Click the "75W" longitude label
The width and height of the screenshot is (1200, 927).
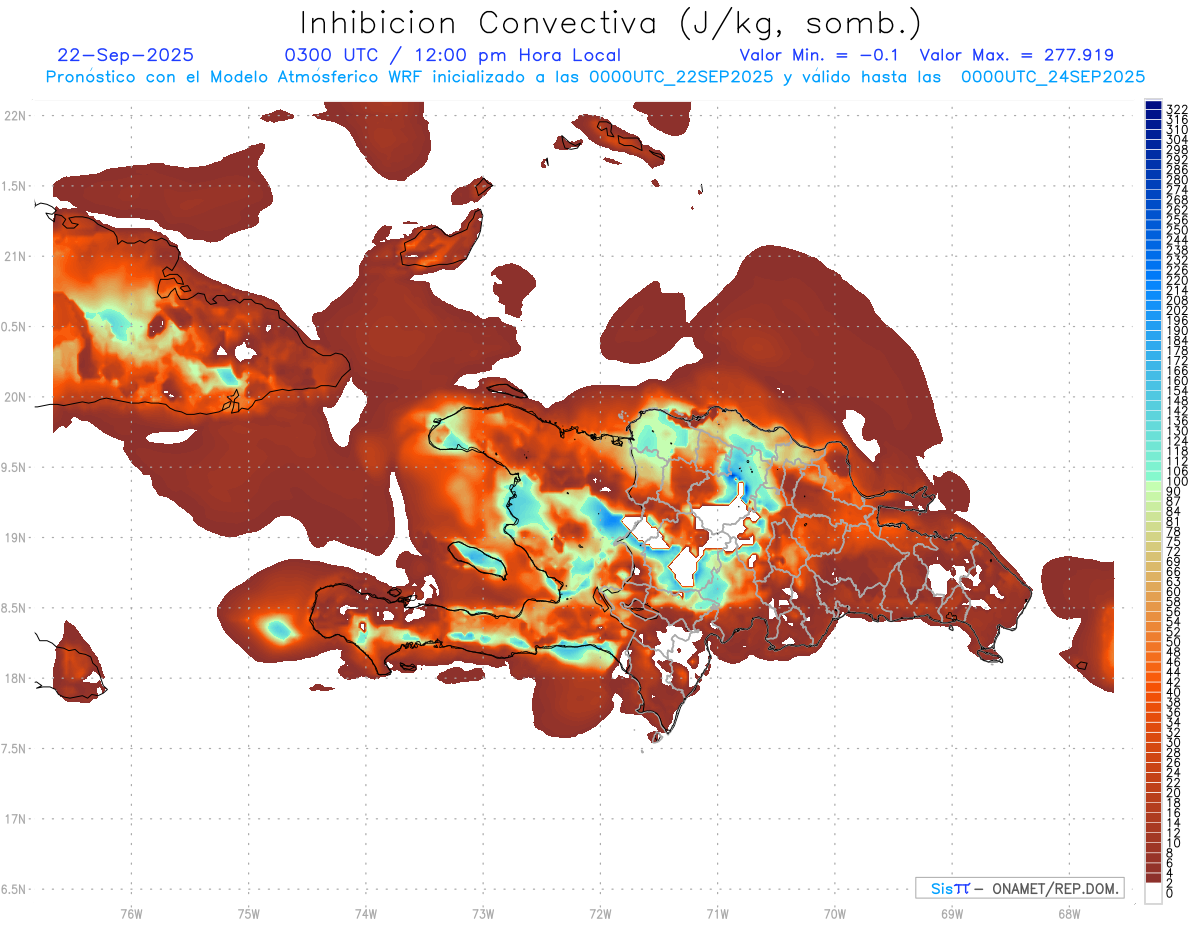click(248, 913)
